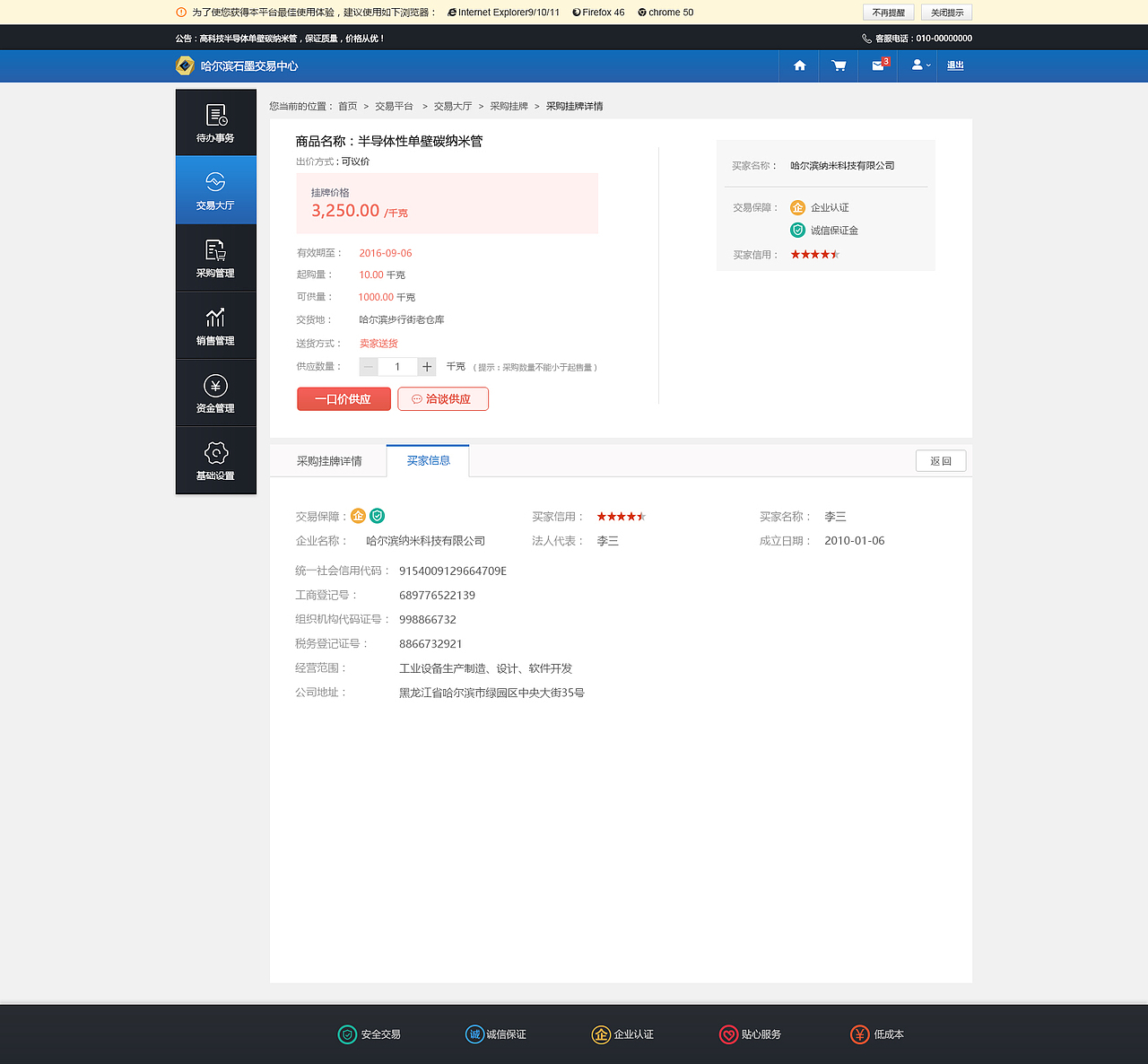Click the registration number 689776522139

click(x=437, y=596)
